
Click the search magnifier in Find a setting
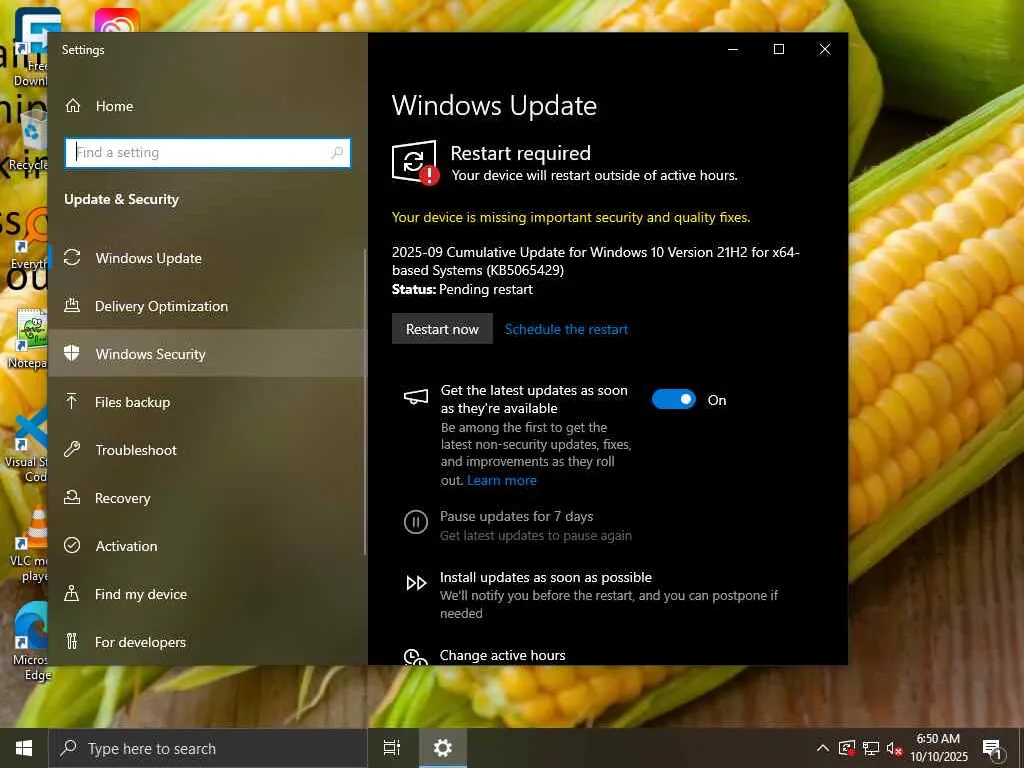coord(337,153)
